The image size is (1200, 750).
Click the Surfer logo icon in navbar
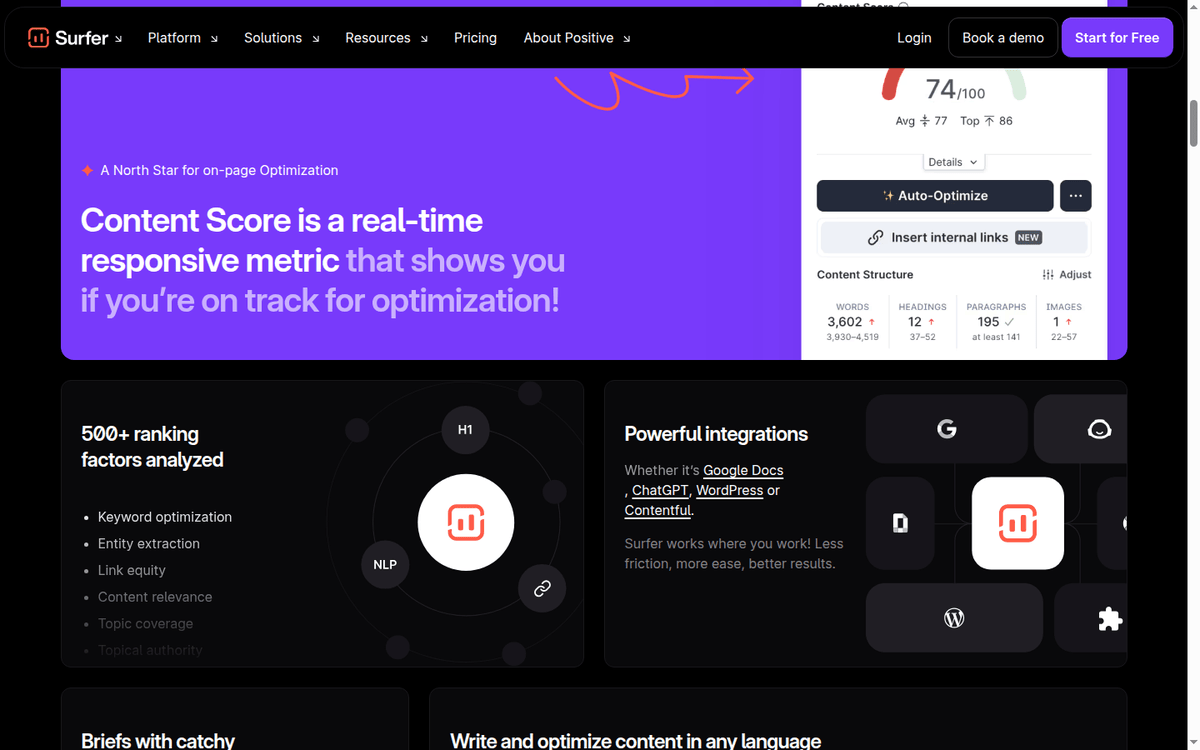(38, 38)
